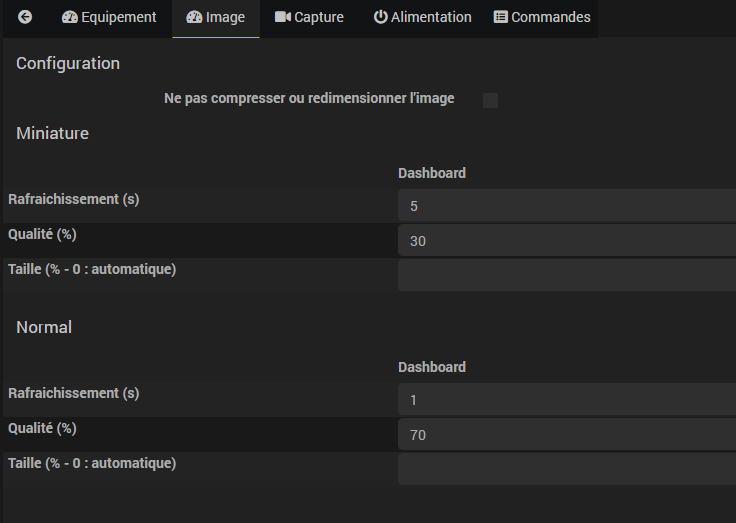736x523 pixels.
Task: Enable the do-not-compress image checkbox
Action: coord(490,100)
